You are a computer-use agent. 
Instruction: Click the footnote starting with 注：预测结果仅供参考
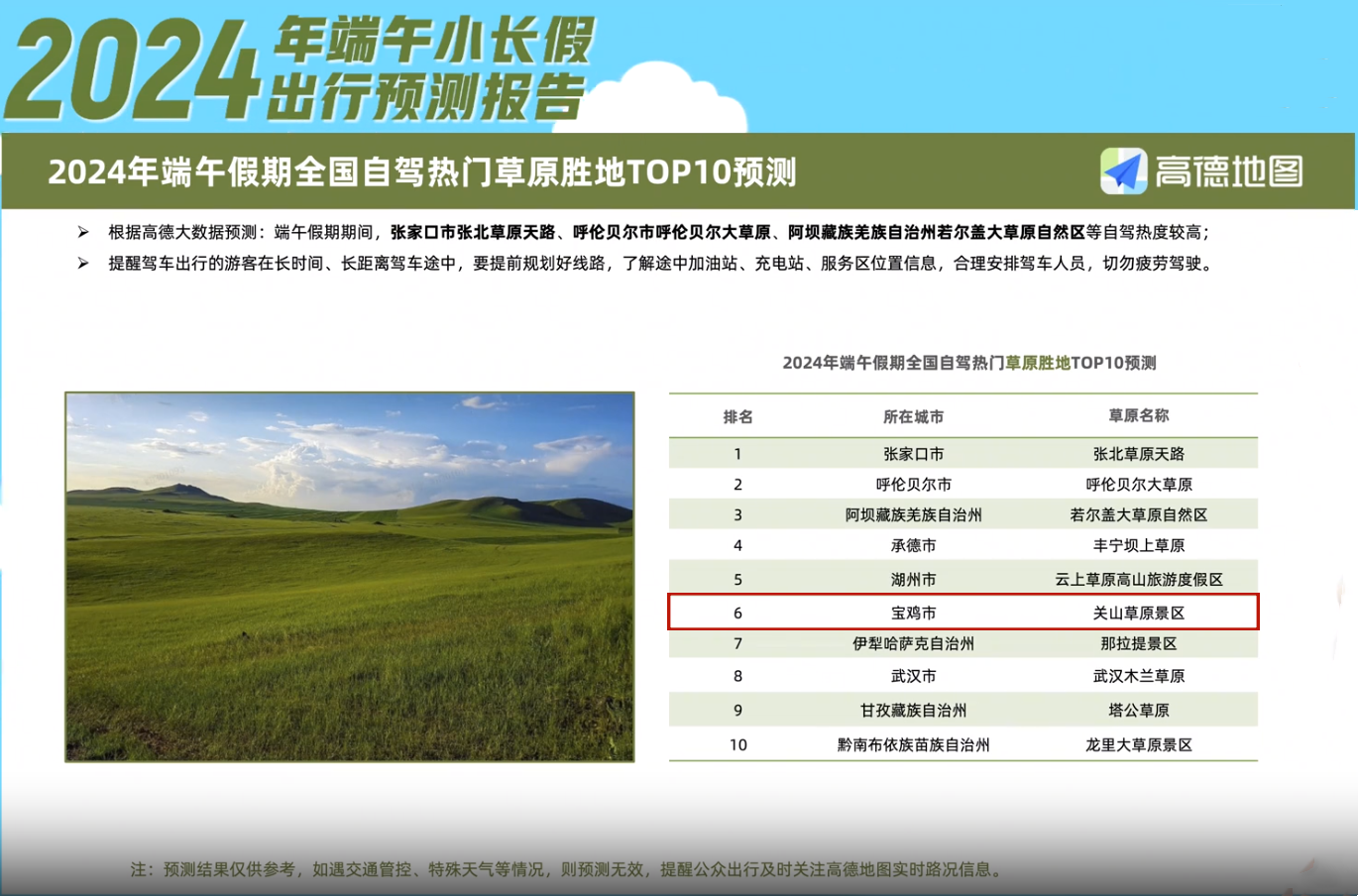(x=568, y=869)
